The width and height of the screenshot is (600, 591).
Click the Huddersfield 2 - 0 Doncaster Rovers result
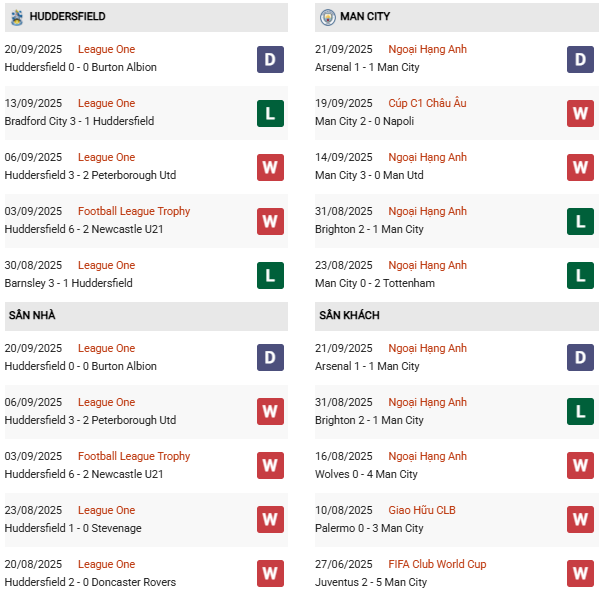point(90,582)
